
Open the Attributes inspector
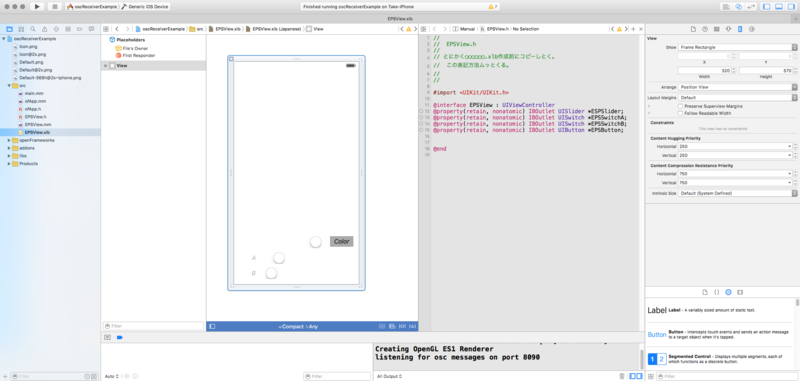(x=728, y=29)
